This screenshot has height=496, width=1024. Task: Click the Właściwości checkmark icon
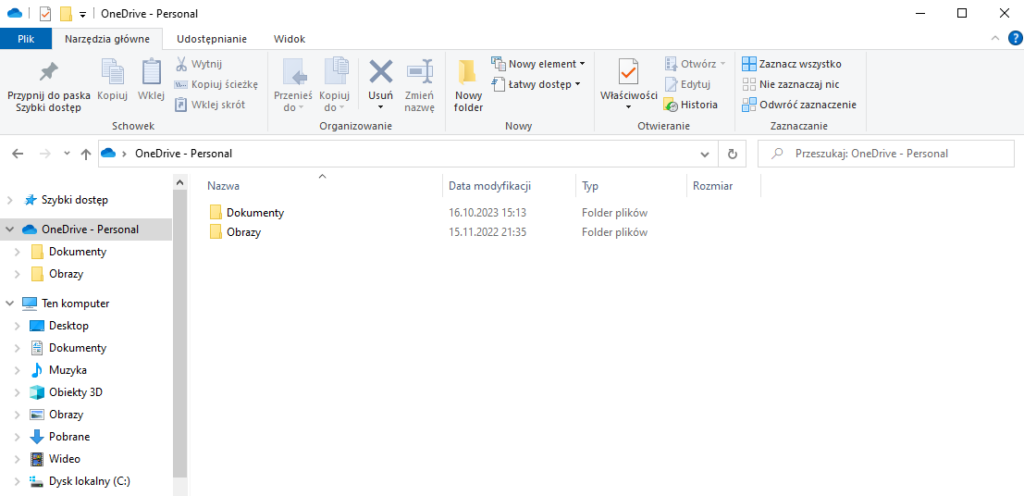pyautogui.click(x=628, y=72)
